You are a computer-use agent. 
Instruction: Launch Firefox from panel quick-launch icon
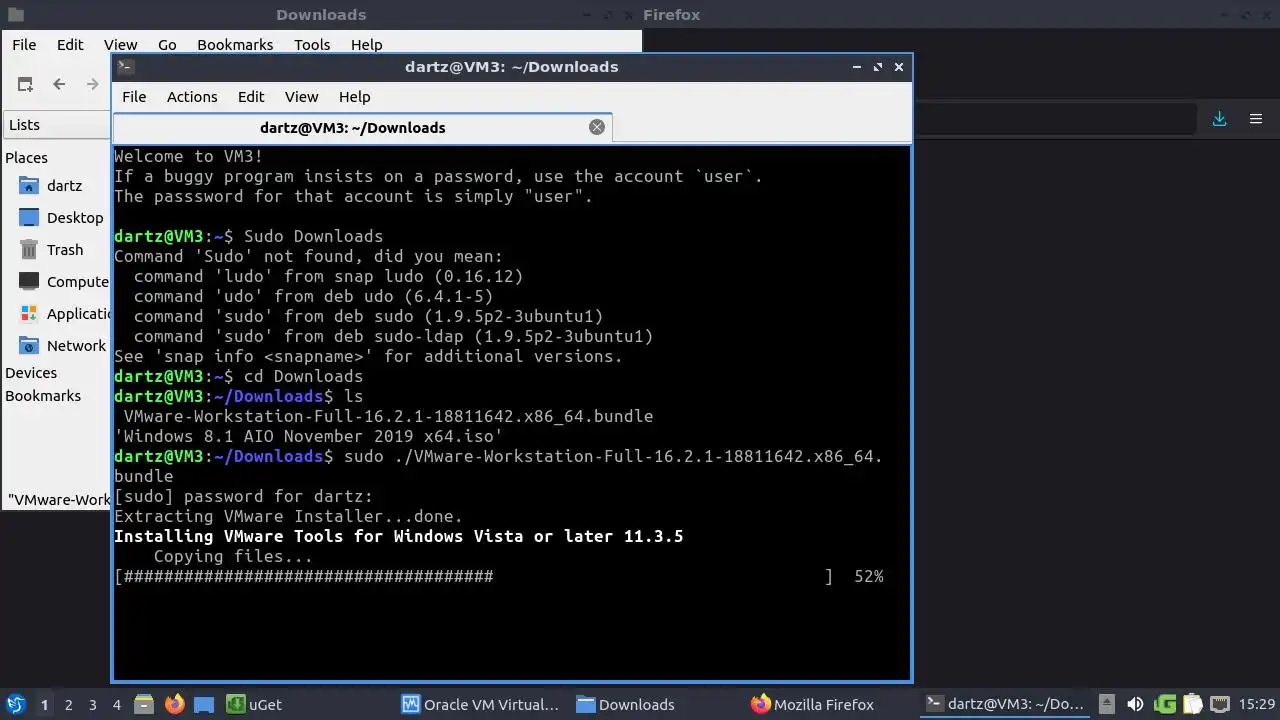[x=174, y=705]
